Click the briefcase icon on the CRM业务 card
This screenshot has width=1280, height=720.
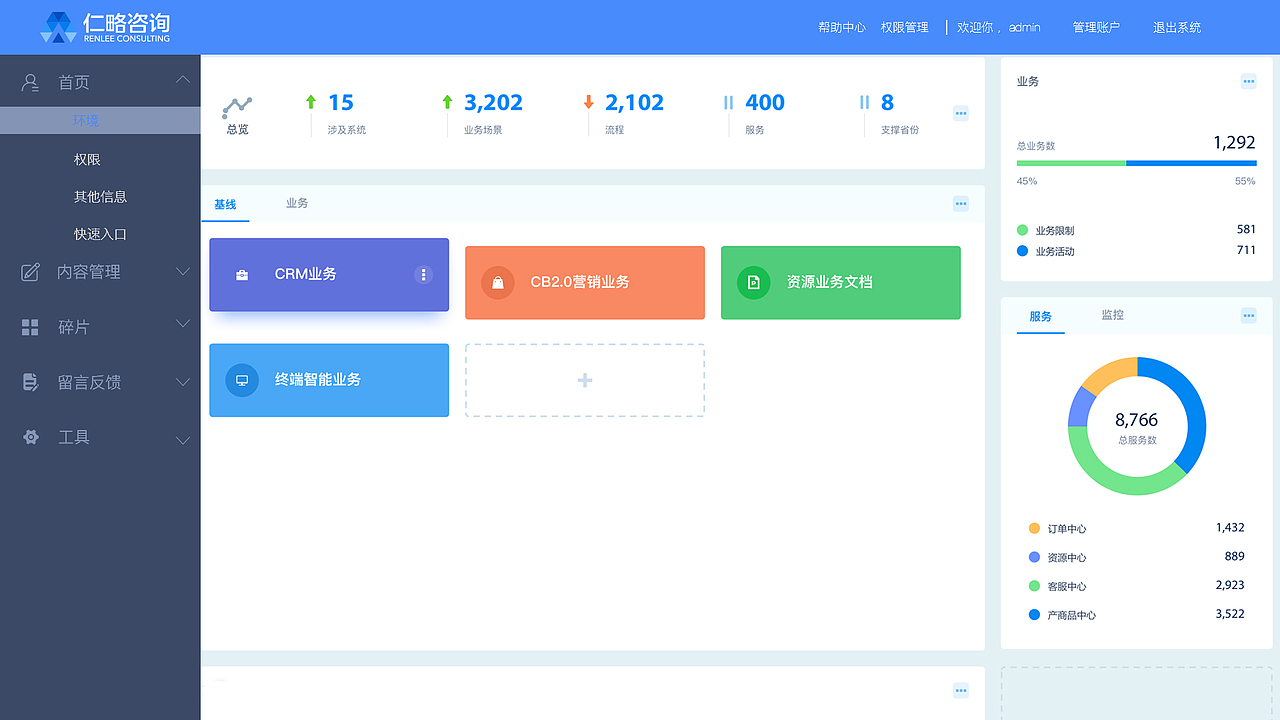coord(241,274)
